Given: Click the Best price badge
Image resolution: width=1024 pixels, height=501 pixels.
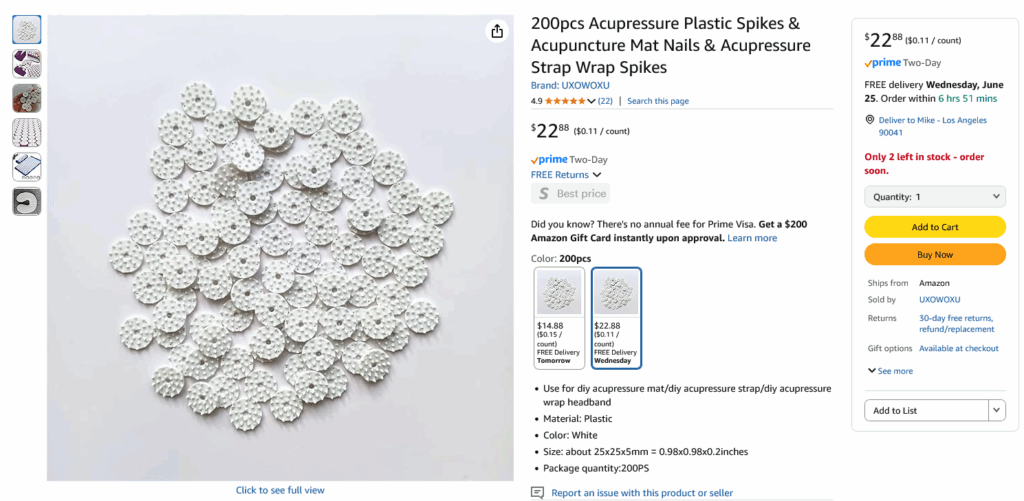Looking at the screenshot, I should (570, 194).
